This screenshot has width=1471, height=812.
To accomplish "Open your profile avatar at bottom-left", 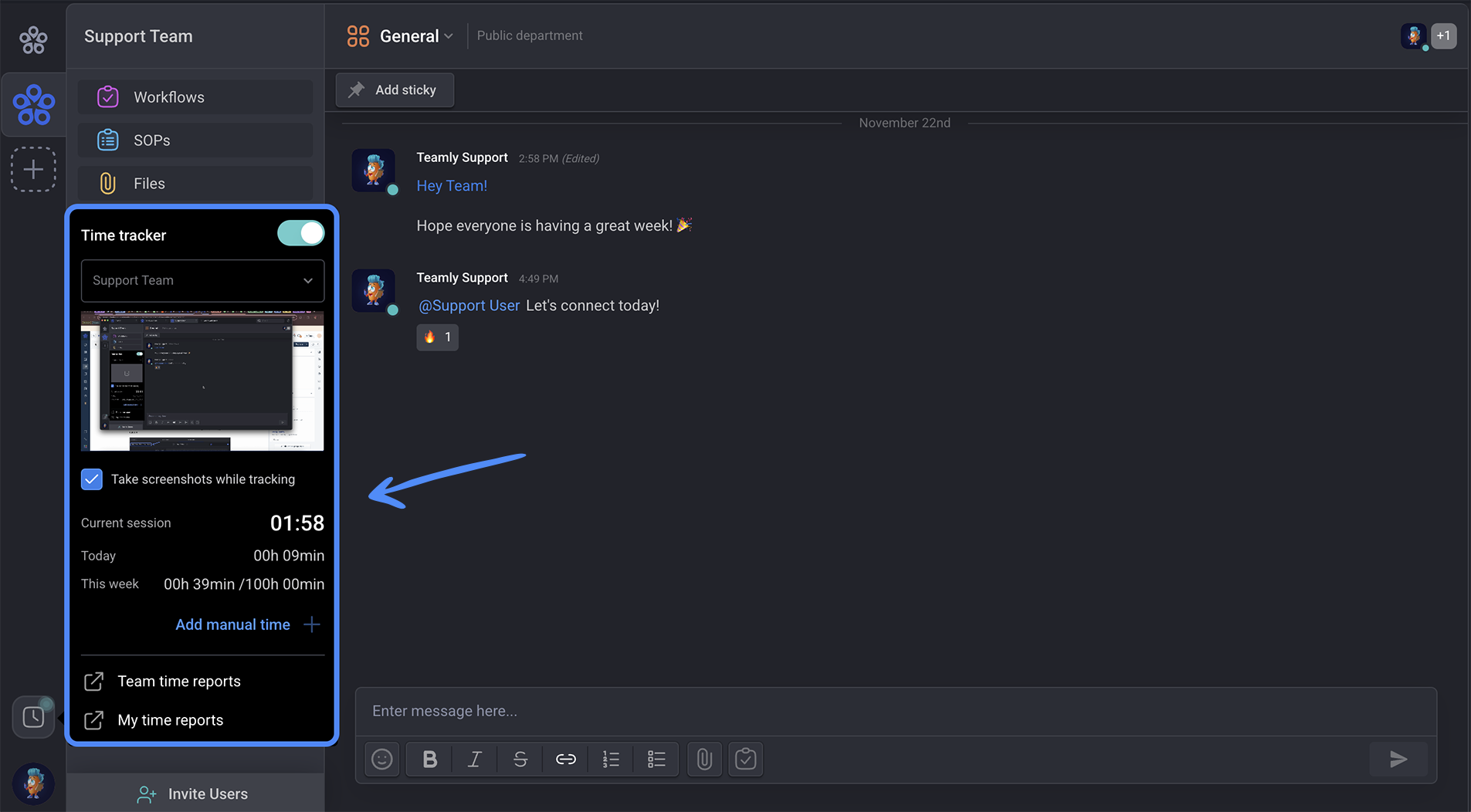I will (33, 783).
